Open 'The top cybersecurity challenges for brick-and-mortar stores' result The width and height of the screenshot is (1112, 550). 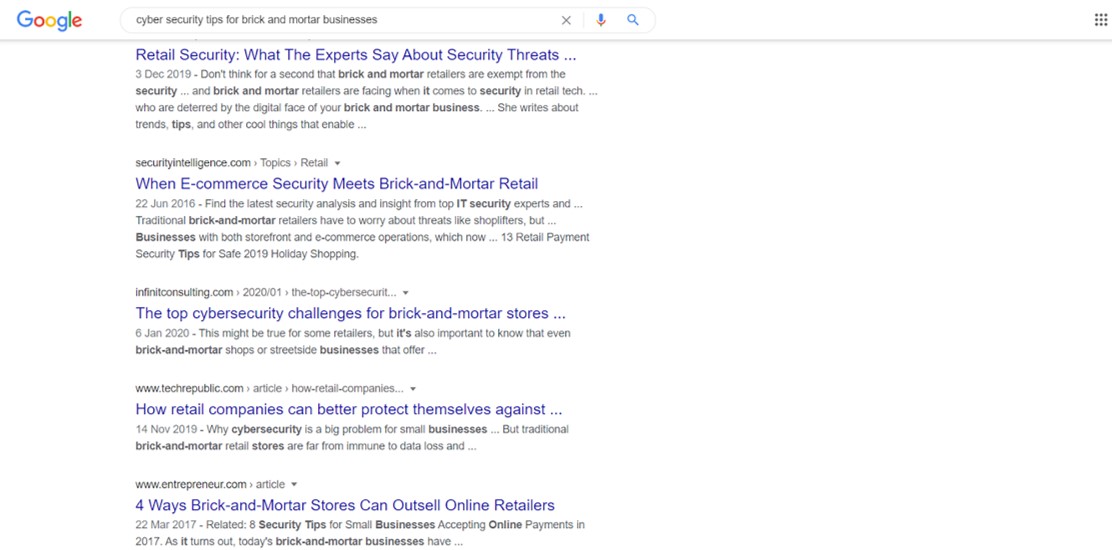pos(350,313)
